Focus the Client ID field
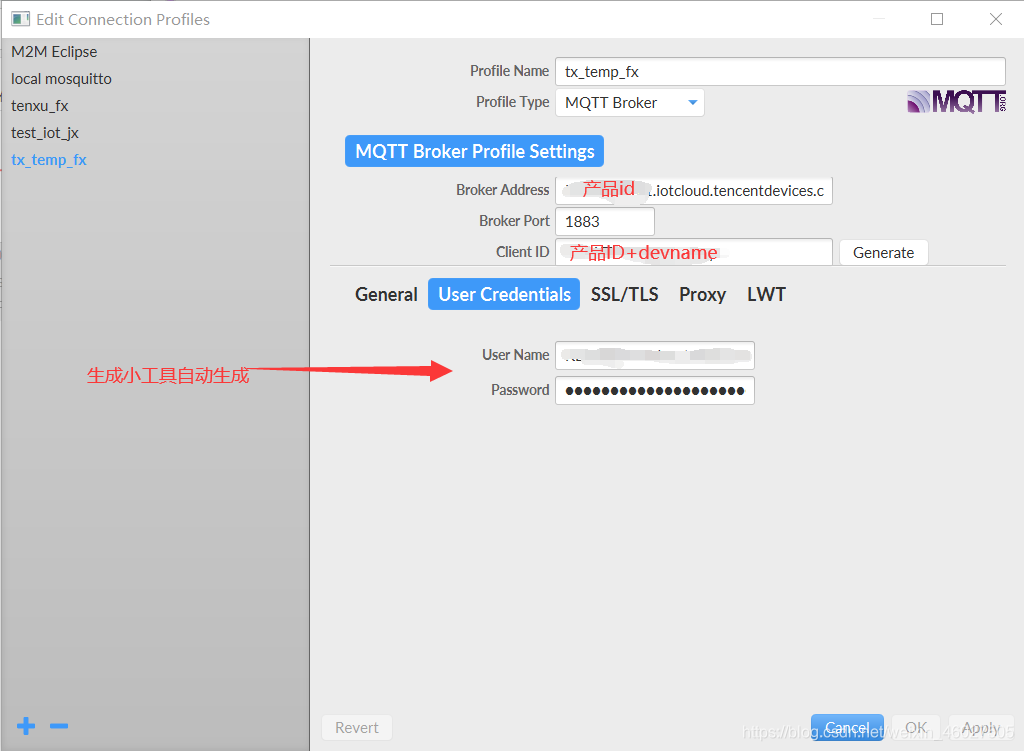Viewport: 1024px width, 751px height. [x=694, y=252]
